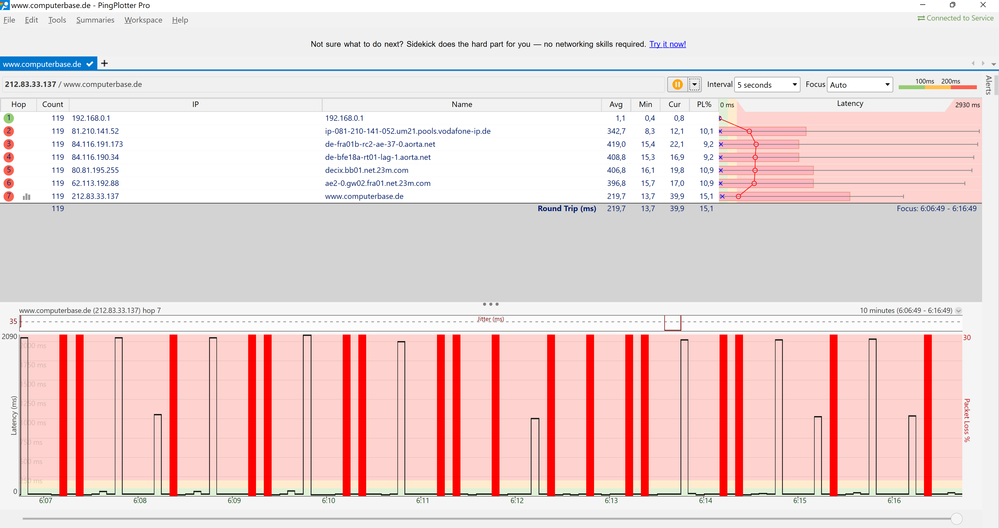Open the File menu
The image size is (999, 528).
coord(9,20)
